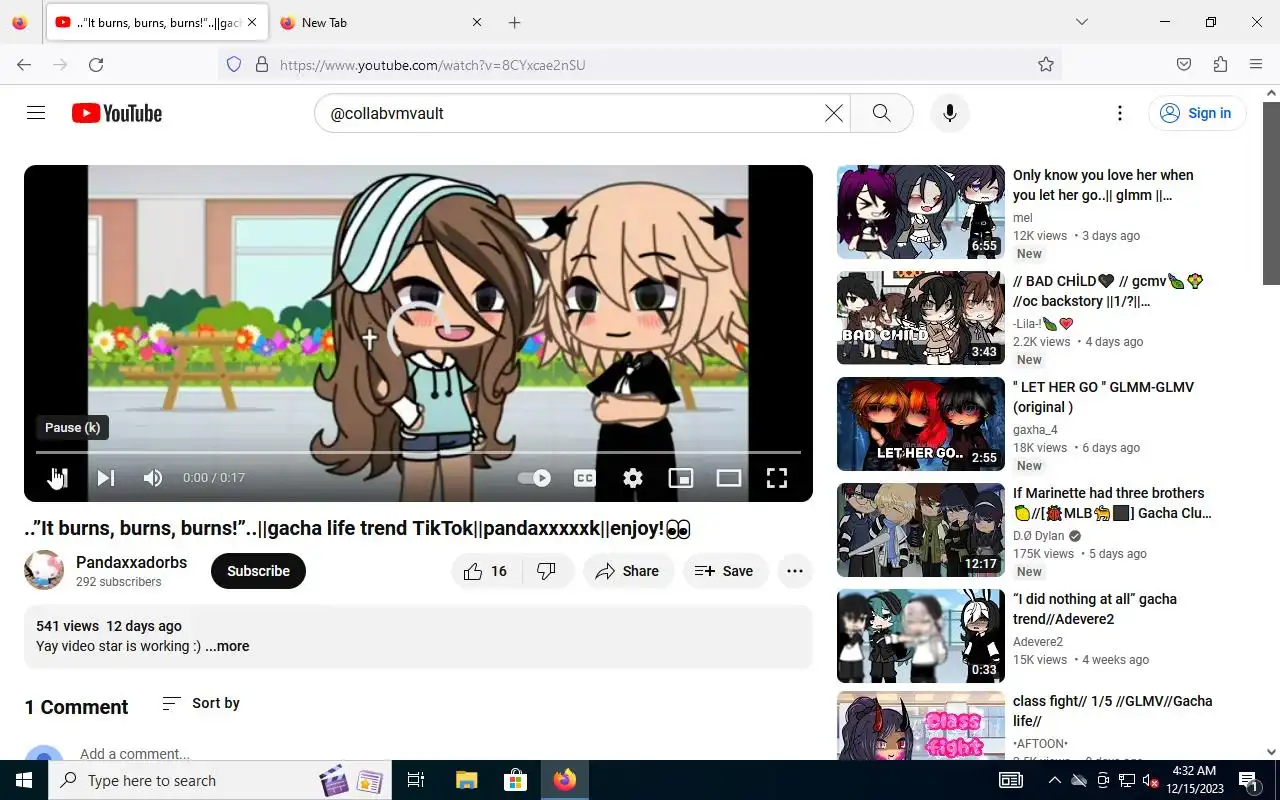Subscribe to Pandaxxadorbs channel
Image resolution: width=1280 pixels, height=800 pixels.
(258, 571)
